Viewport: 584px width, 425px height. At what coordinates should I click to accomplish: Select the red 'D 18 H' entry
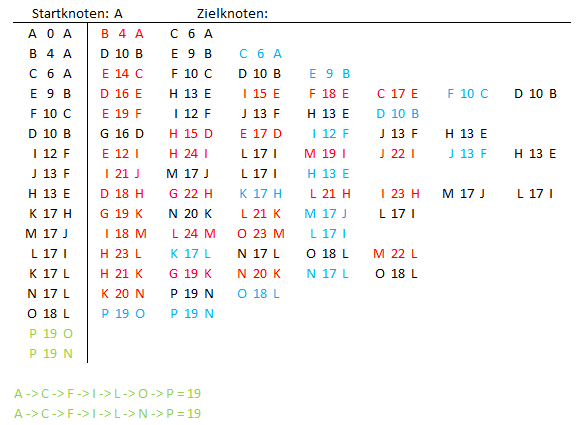click(122, 194)
